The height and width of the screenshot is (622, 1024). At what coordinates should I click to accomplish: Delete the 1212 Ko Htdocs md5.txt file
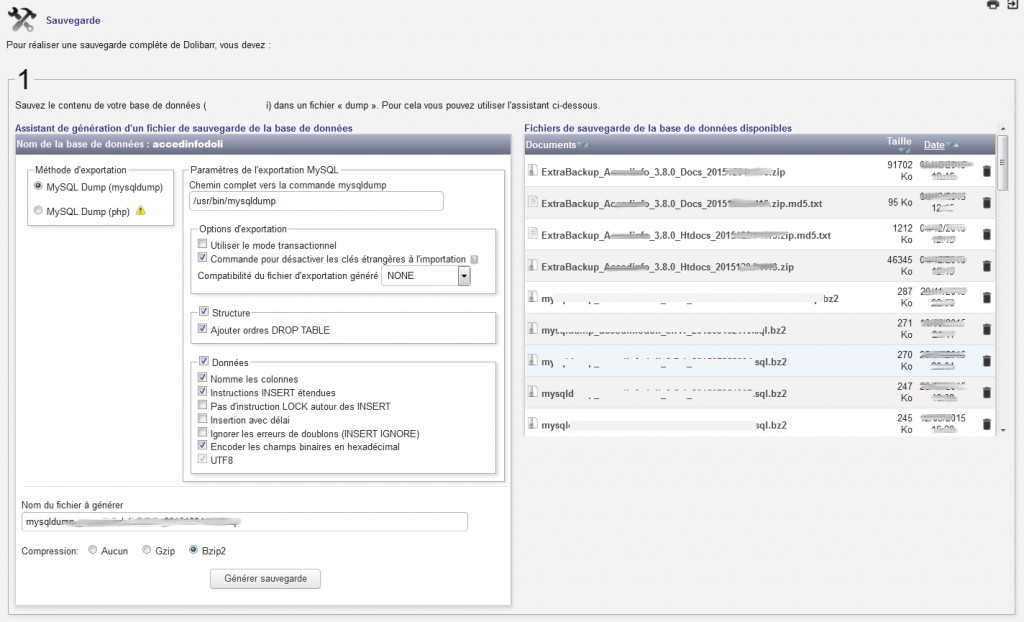click(987, 235)
